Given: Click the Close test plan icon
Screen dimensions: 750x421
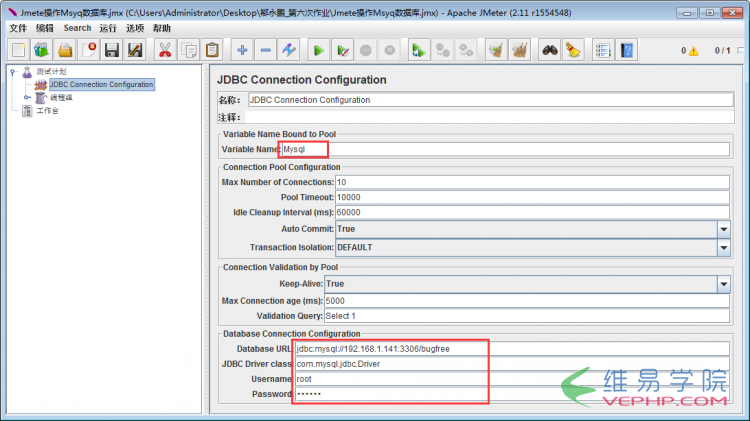Looking at the screenshot, I should coord(88,50).
